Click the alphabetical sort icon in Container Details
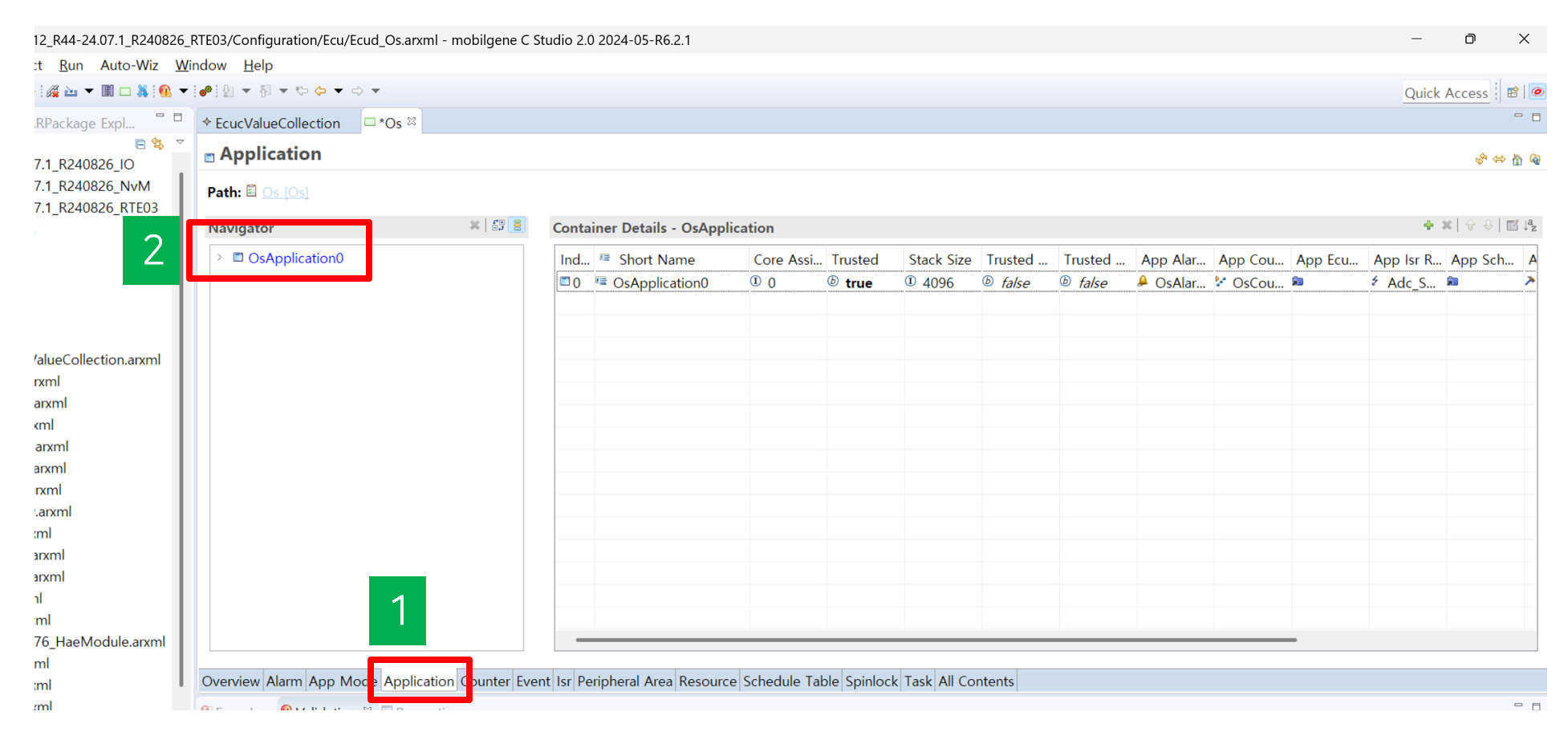1568x732 pixels. 1531,226
